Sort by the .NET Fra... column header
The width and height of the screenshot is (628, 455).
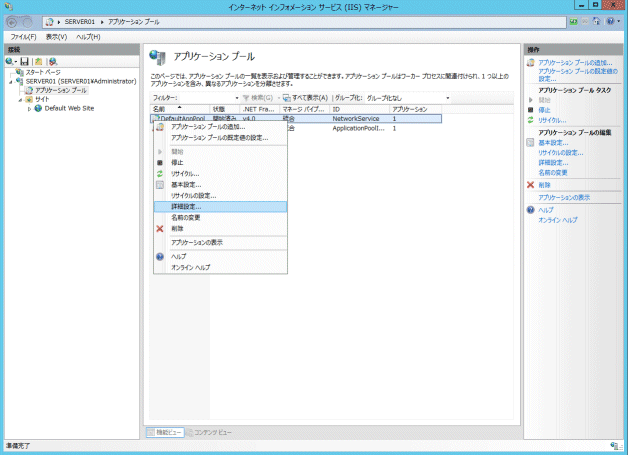(260, 109)
